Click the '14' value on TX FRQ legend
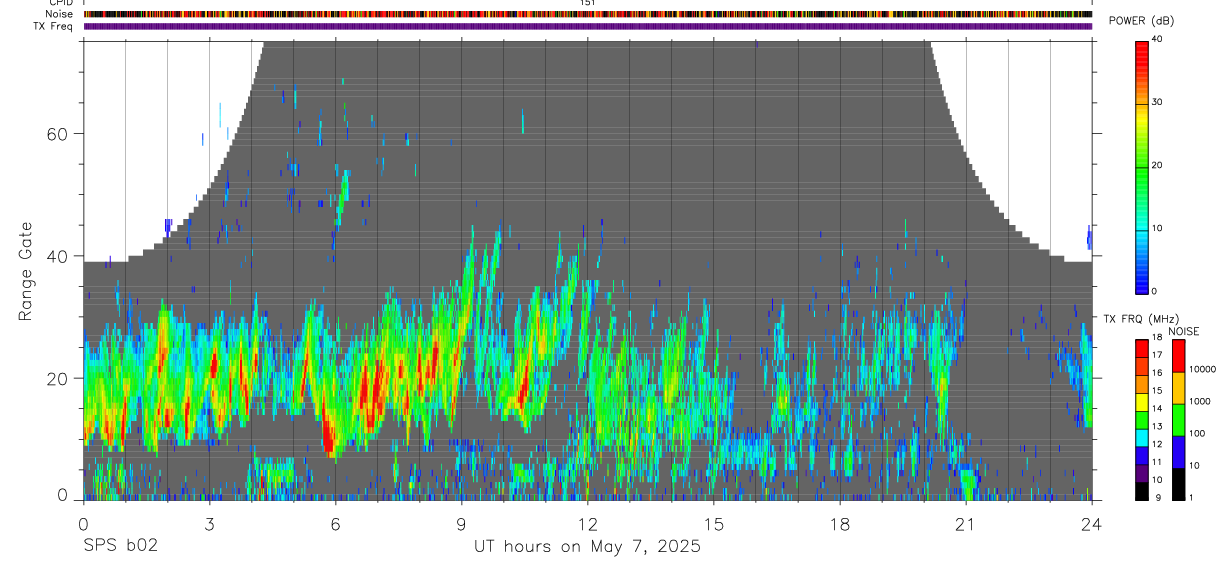The image size is (1228, 567). pos(1156,408)
